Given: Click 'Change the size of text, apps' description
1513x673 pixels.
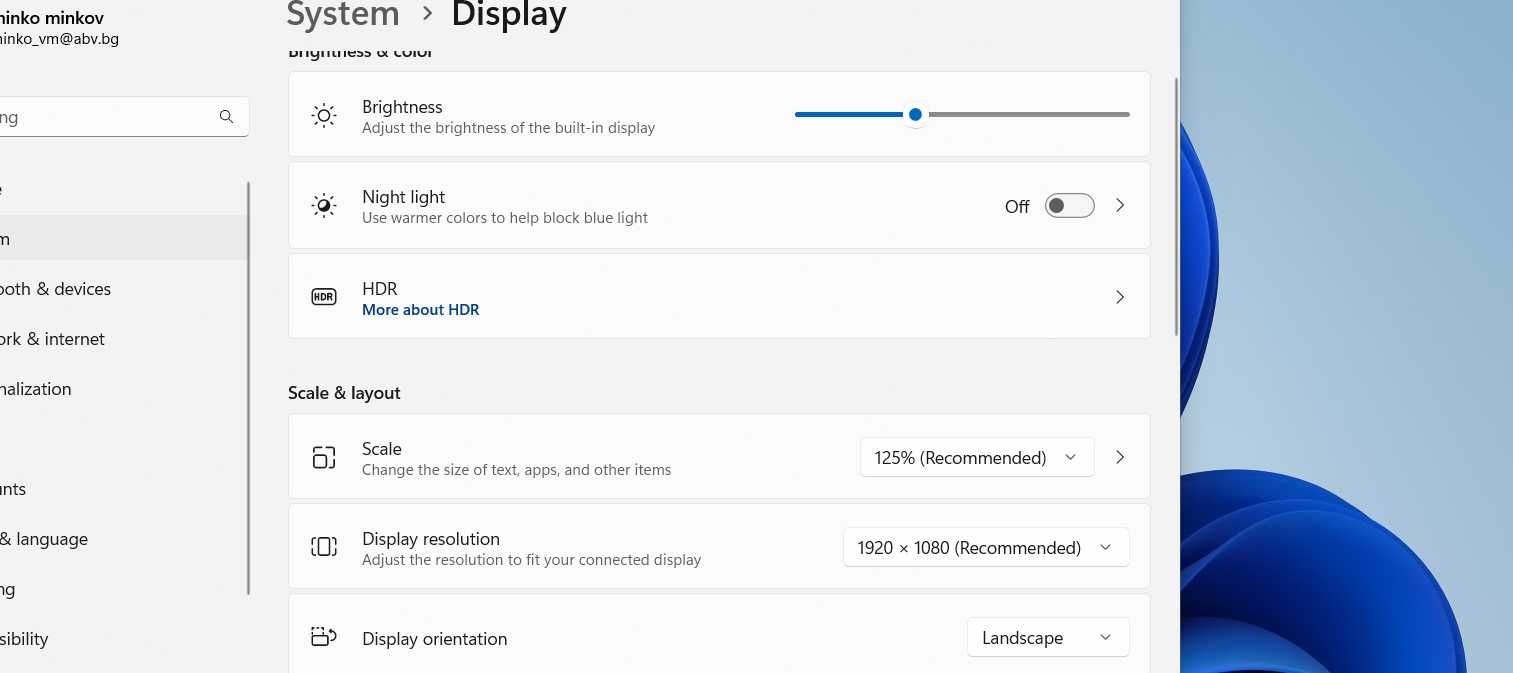Looking at the screenshot, I should (516, 470).
